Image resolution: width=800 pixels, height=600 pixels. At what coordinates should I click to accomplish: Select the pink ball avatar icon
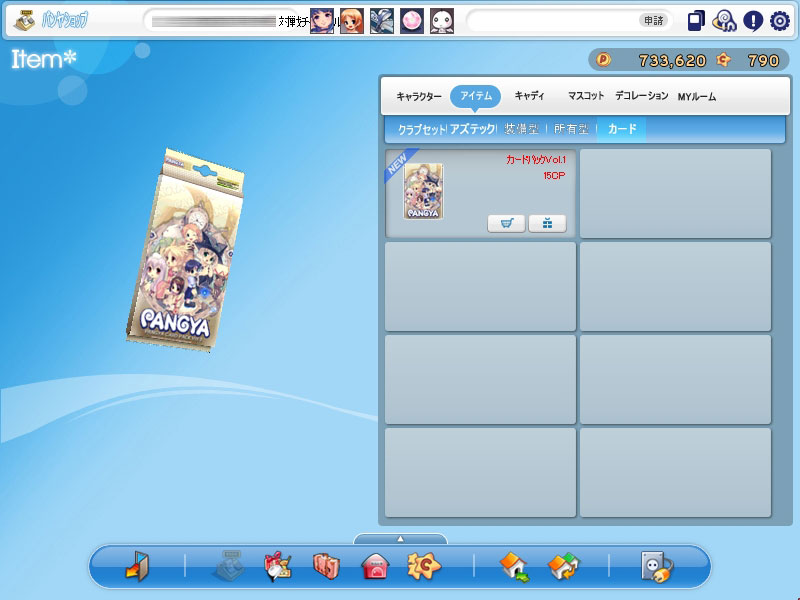click(x=412, y=21)
